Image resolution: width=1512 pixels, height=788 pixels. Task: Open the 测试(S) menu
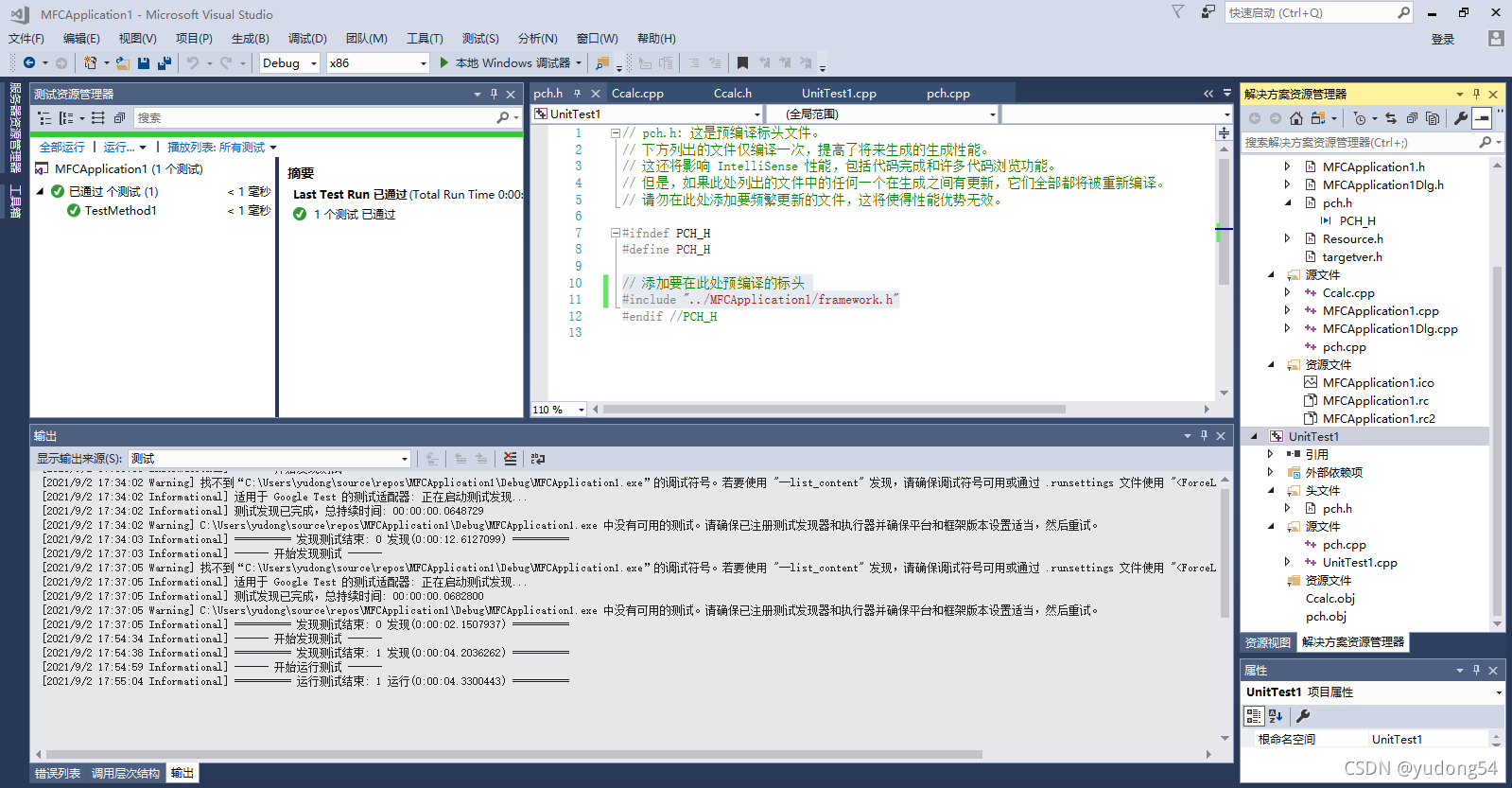pyautogui.click(x=480, y=39)
